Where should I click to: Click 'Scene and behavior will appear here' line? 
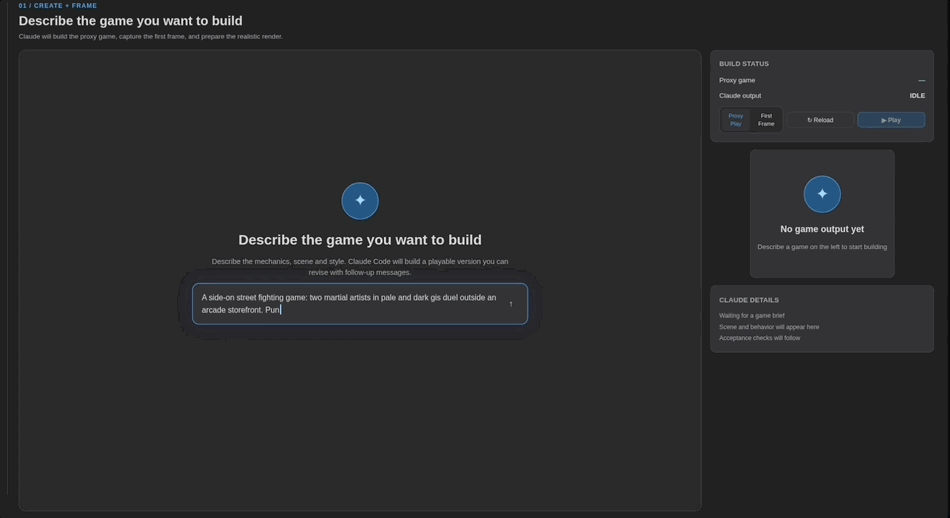pyautogui.click(x=769, y=327)
